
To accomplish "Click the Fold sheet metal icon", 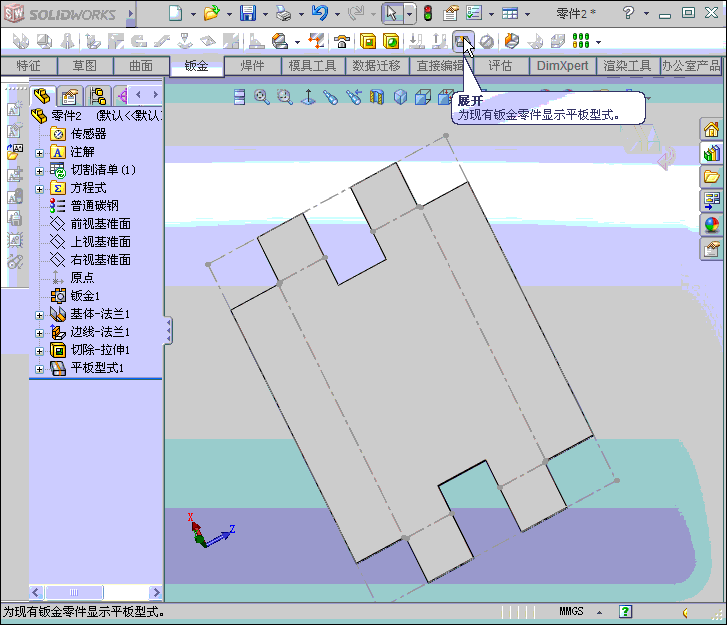I will 439,41.
